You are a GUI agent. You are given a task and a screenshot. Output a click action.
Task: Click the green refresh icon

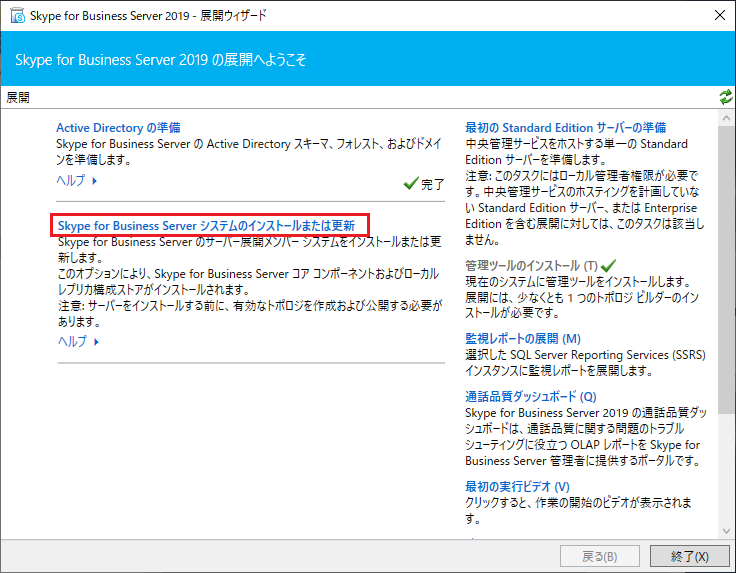pyautogui.click(x=725, y=97)
